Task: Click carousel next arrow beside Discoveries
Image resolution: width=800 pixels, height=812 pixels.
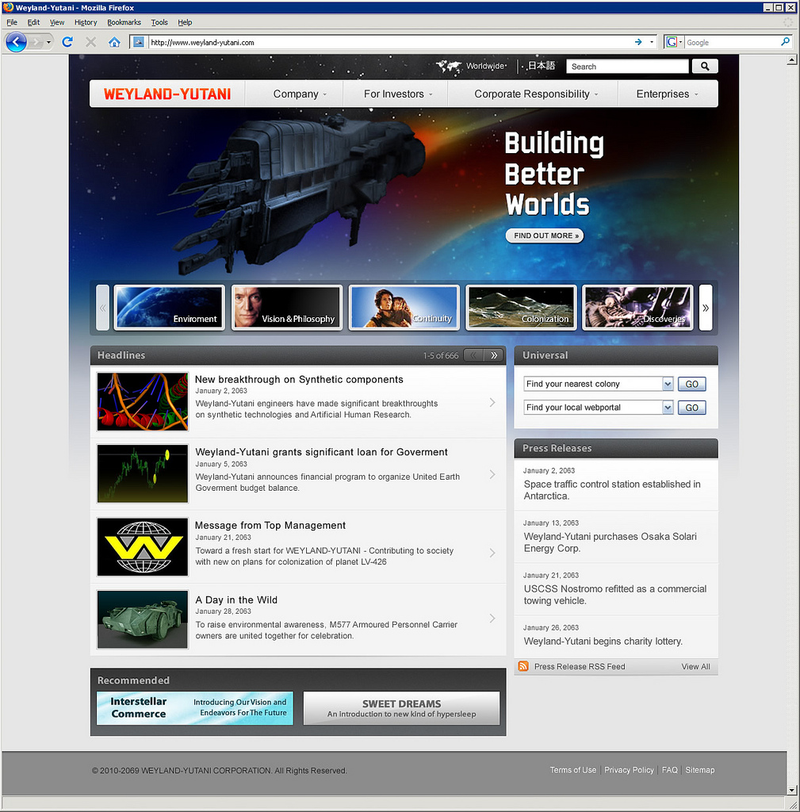Action: [x=705, y=308]
